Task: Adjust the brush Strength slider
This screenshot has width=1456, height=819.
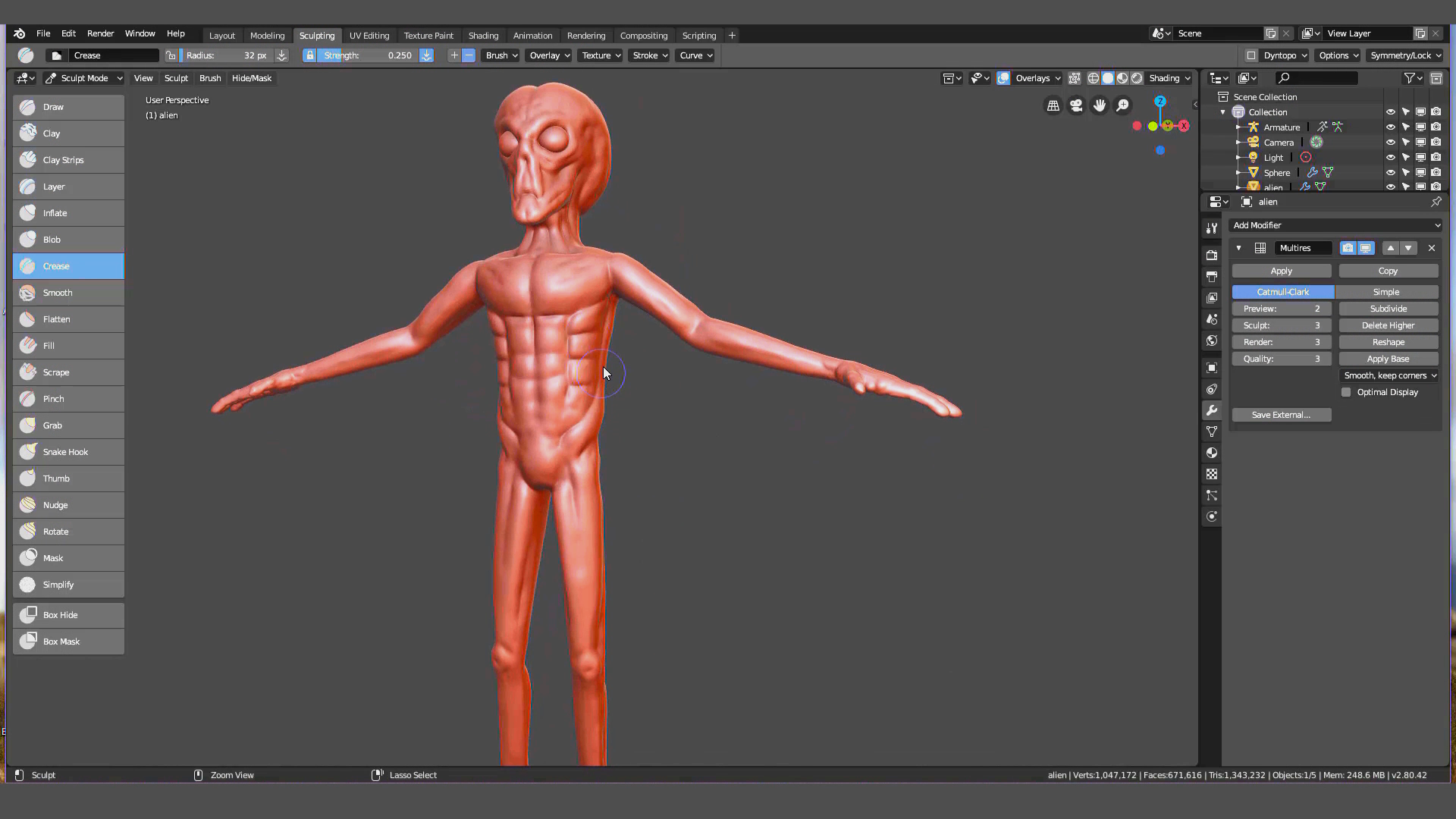Action: pyautogui.click(x=368, y=55)
